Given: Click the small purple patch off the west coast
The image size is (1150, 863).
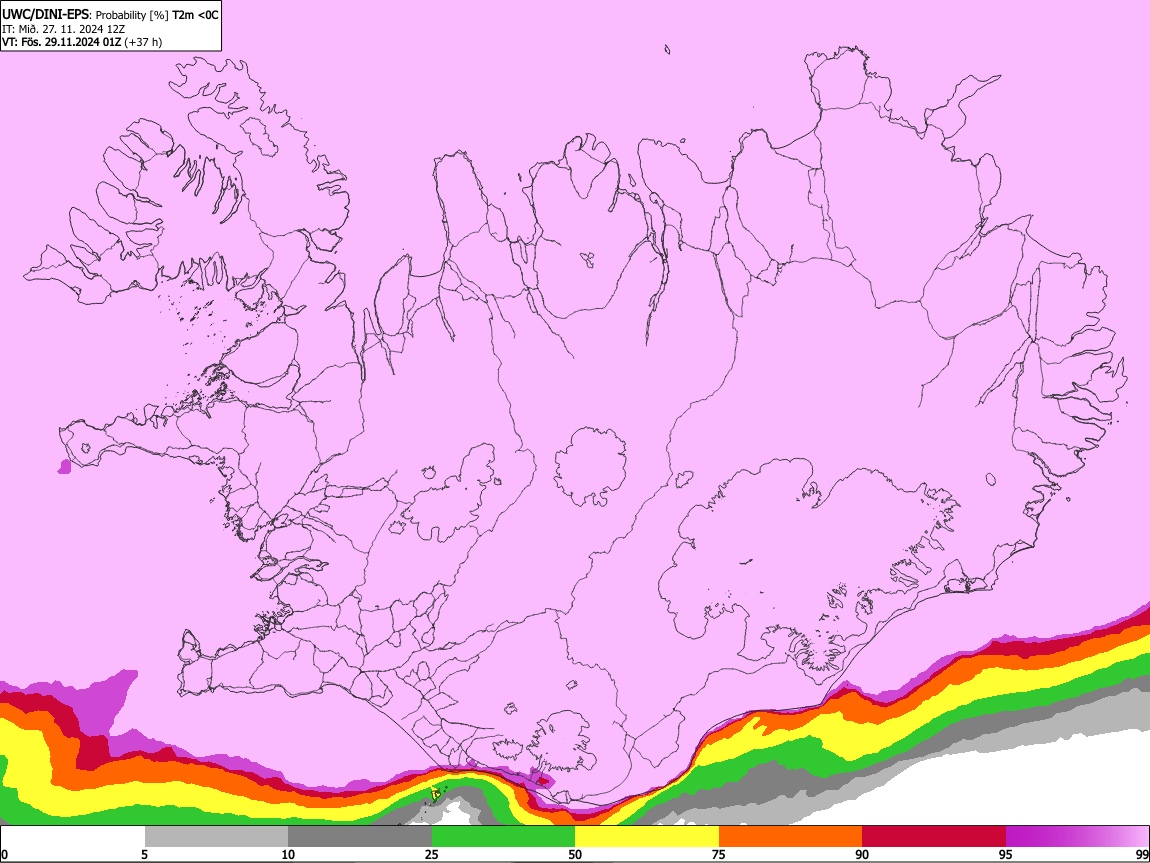Looking at the screenshot, I should pos(65,466).
